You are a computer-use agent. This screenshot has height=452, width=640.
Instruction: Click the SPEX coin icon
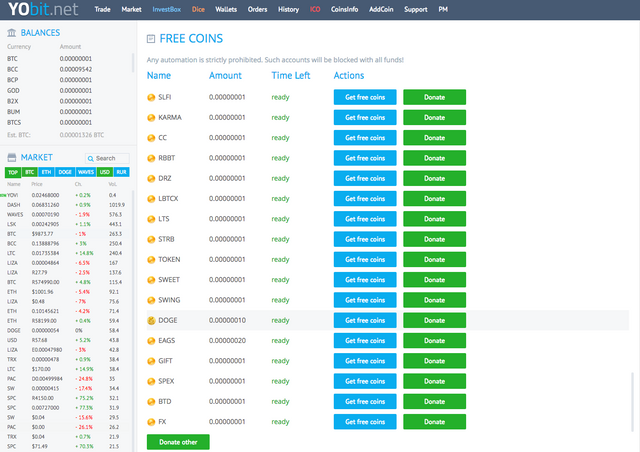tap(151, 381)
